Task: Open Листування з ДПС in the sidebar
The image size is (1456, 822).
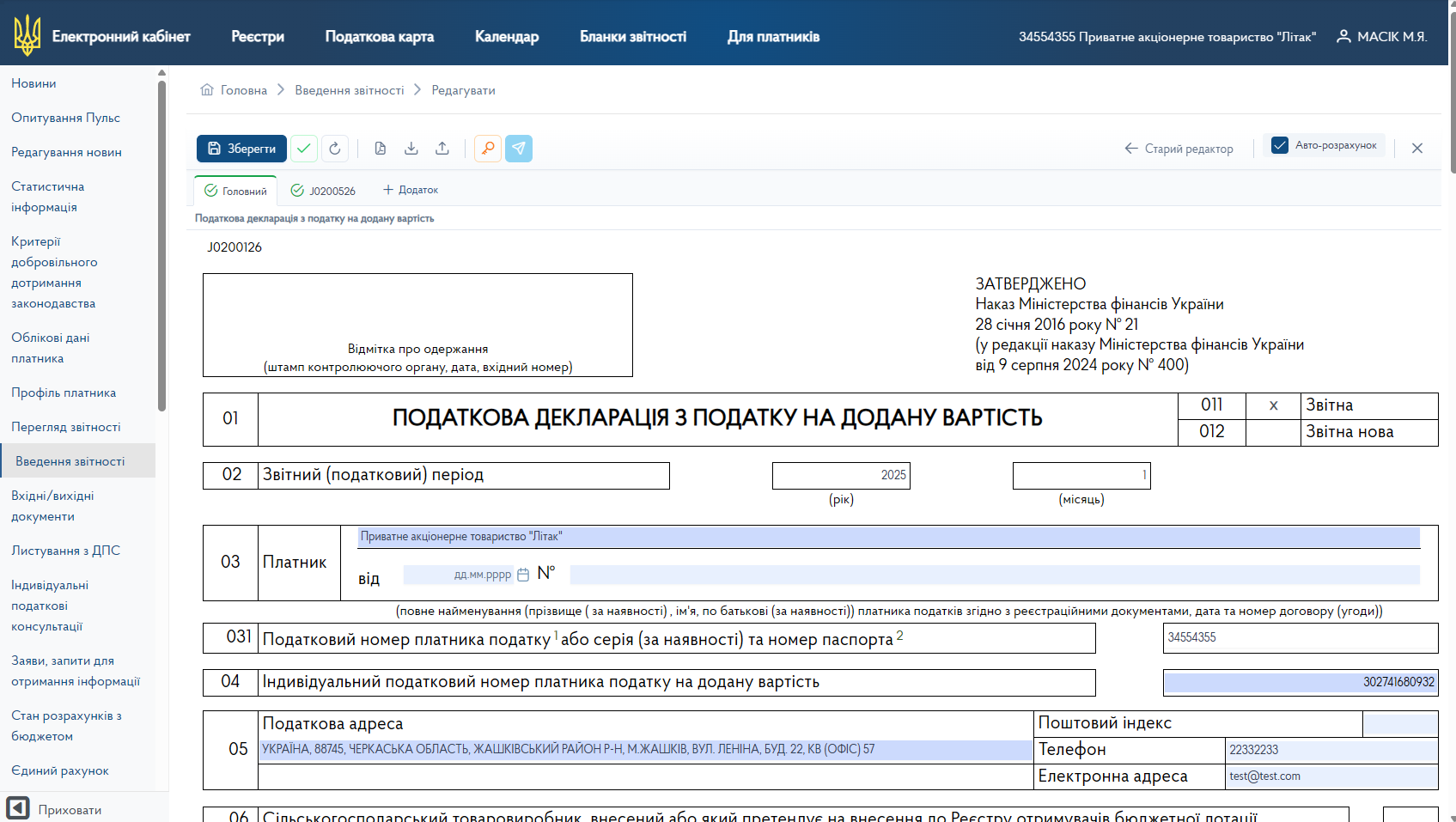Action: tap(65, 551)
